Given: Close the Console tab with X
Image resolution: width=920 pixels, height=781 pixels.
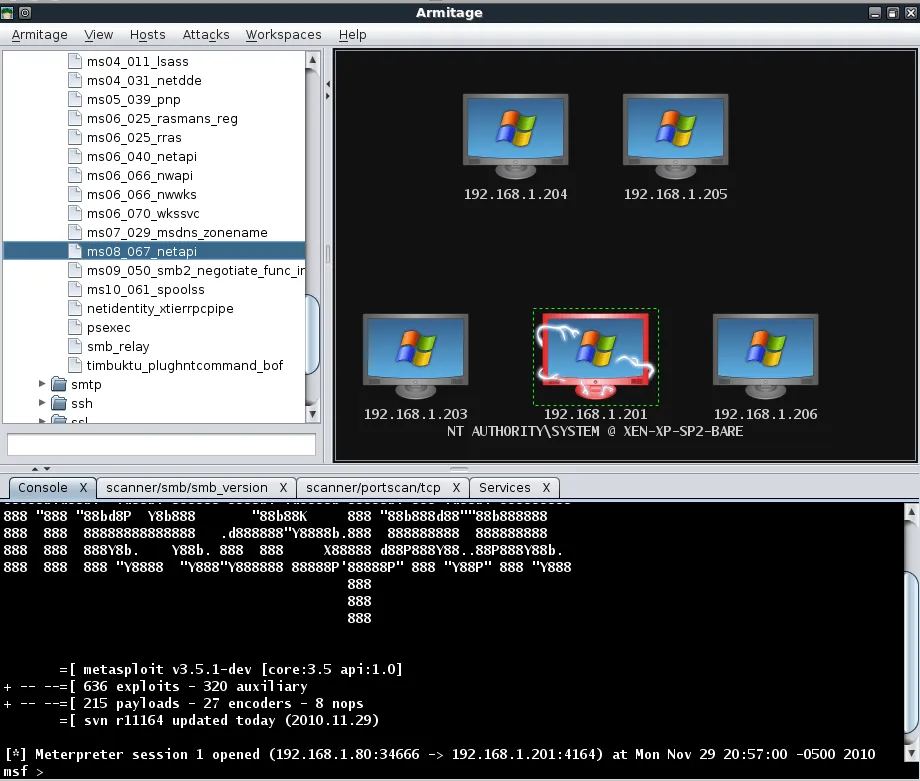Looking at the screenshot, I should tap(84, 488).
